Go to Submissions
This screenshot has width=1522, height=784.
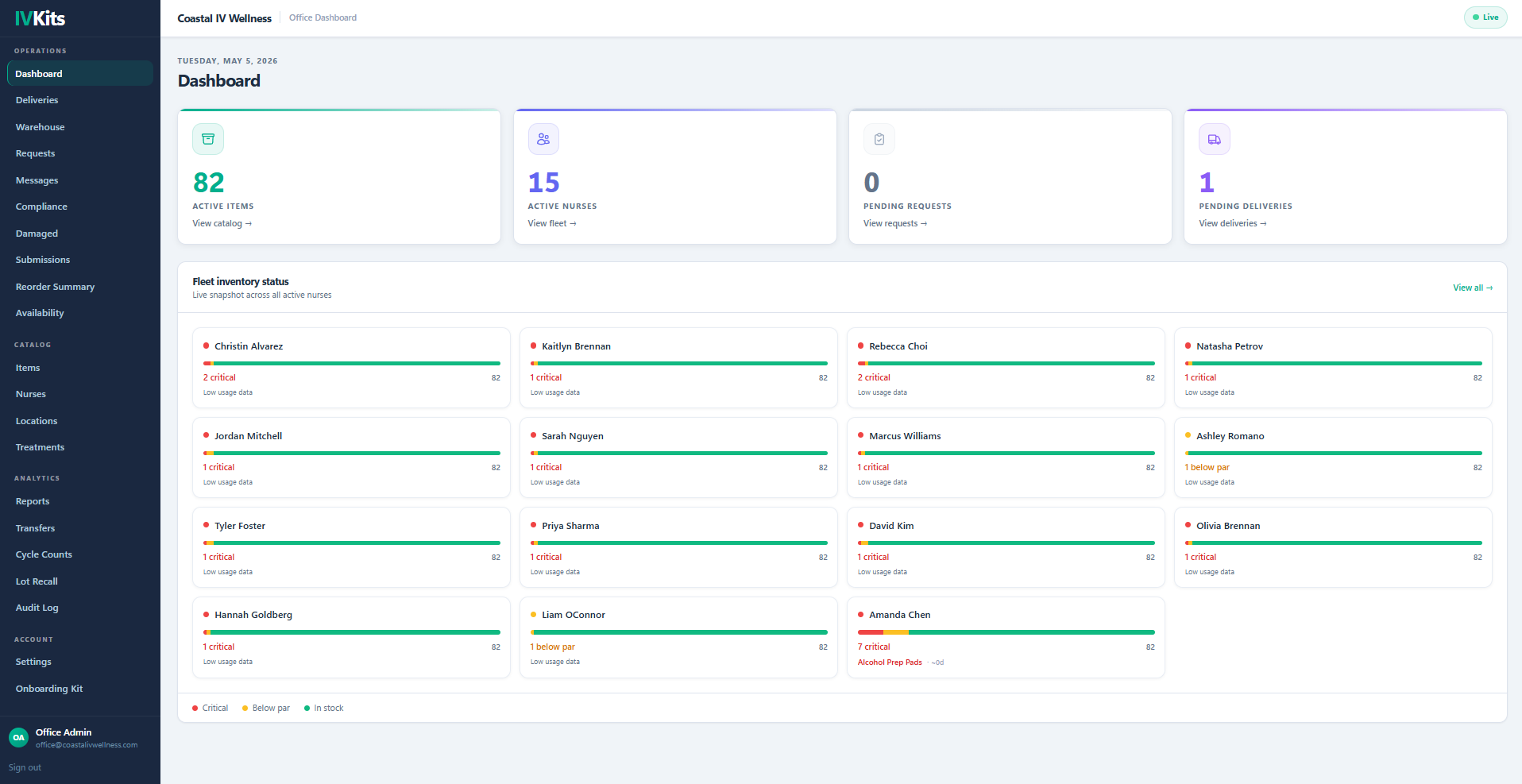pyautogui.click(x=80, y=260)
